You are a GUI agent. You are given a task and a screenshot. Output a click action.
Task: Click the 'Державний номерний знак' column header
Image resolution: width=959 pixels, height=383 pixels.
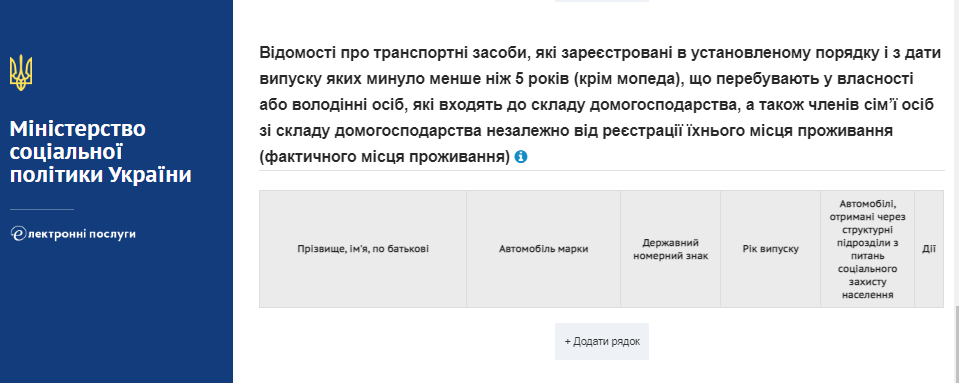pyautogui.click(x=670, y=249)
